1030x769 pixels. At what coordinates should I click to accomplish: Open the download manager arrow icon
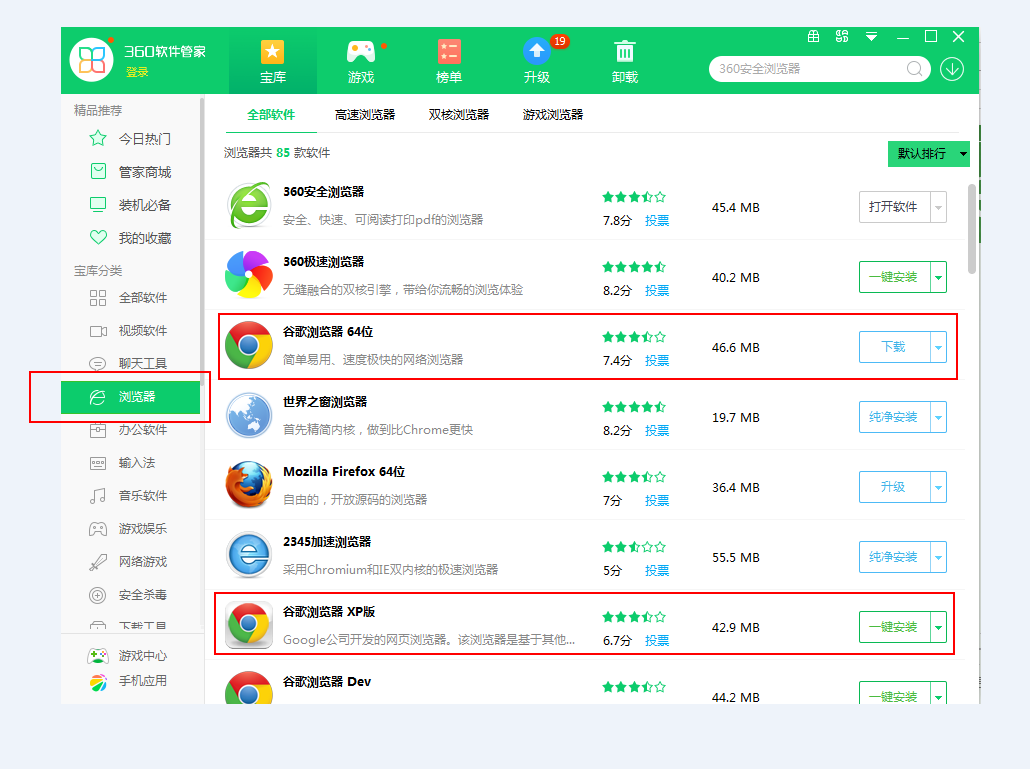click(x=952, y=68)
